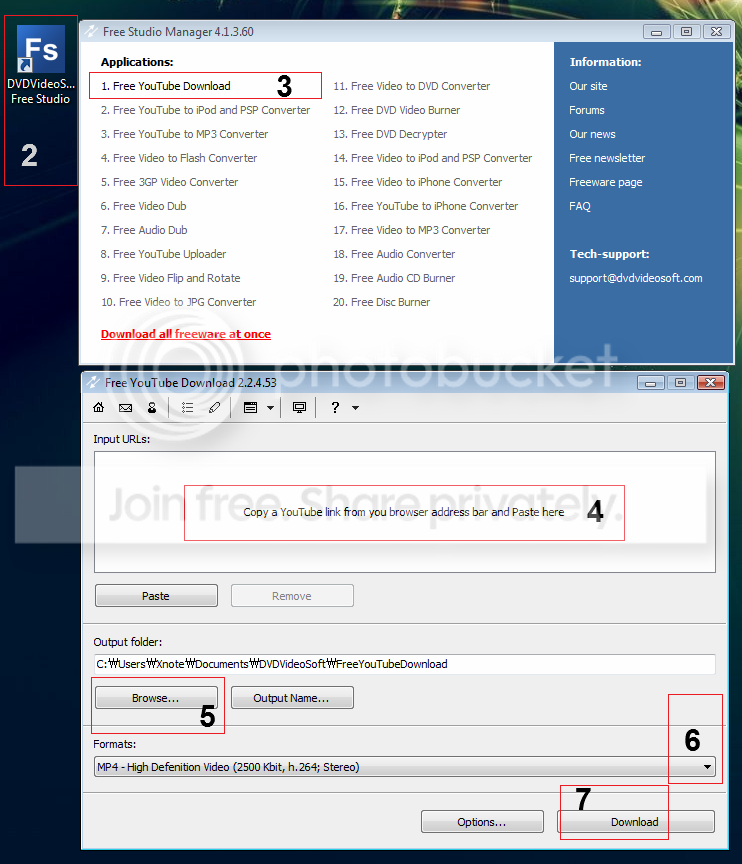Launch Free YouTube to iPod and PSP Converter
The height and width of the screenshot is (864, 742).
tap(205, 110)
